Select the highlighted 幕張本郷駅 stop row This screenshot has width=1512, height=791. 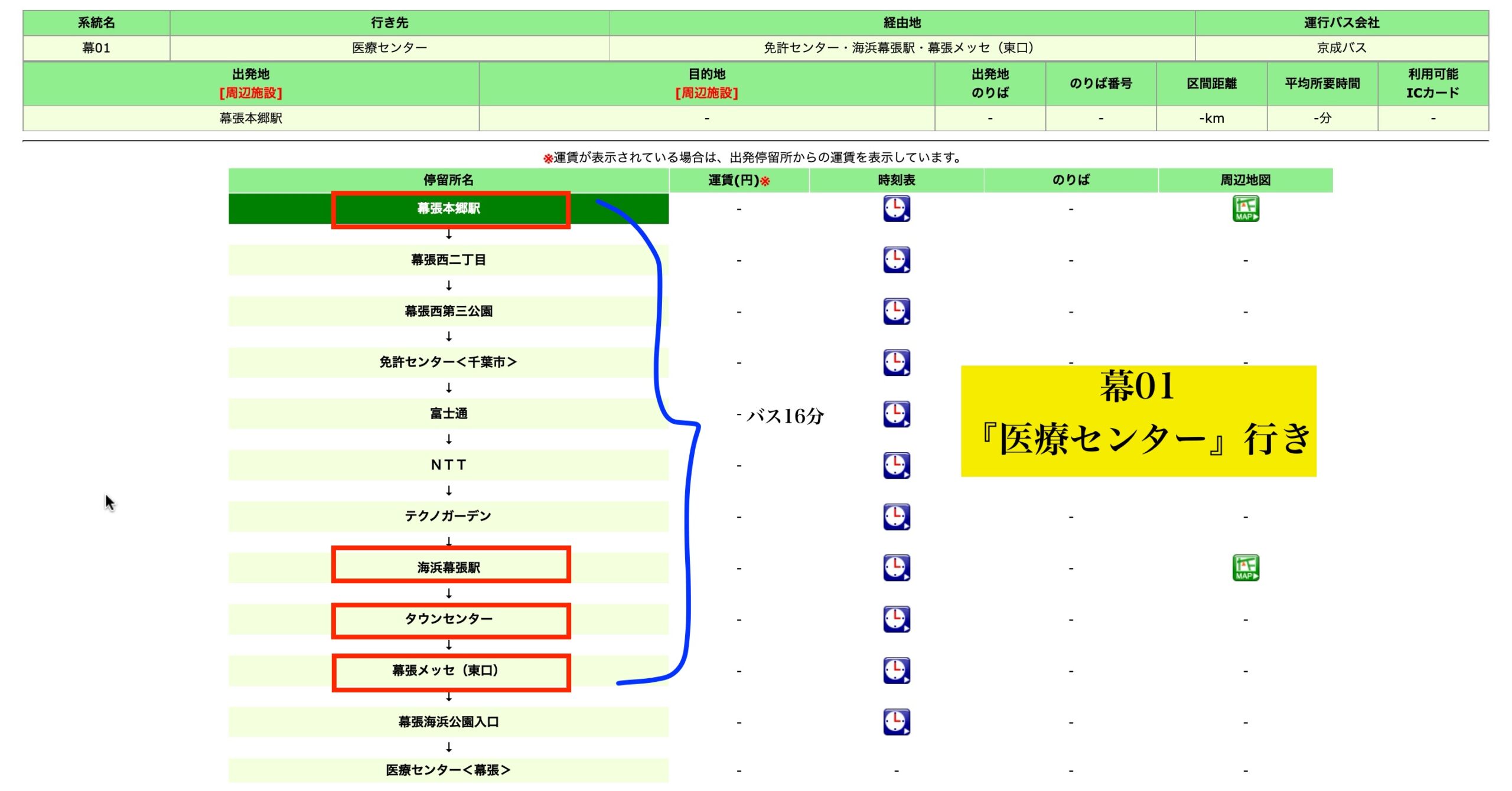449,209
